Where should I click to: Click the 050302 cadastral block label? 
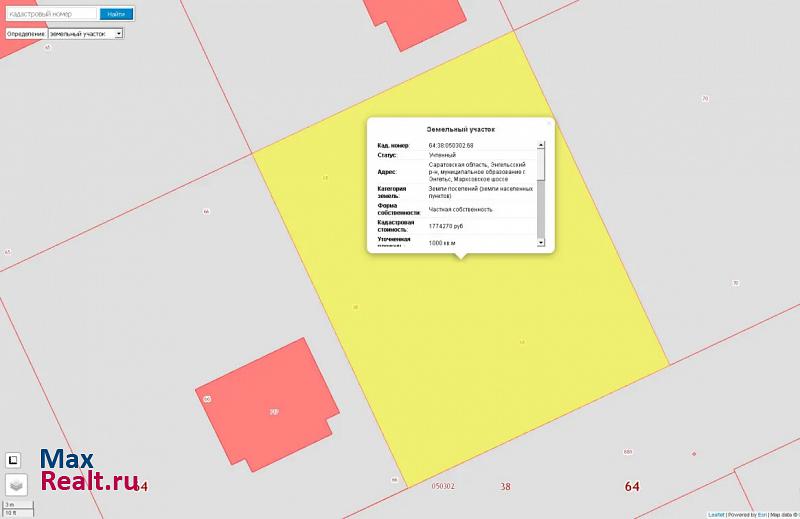443,487
